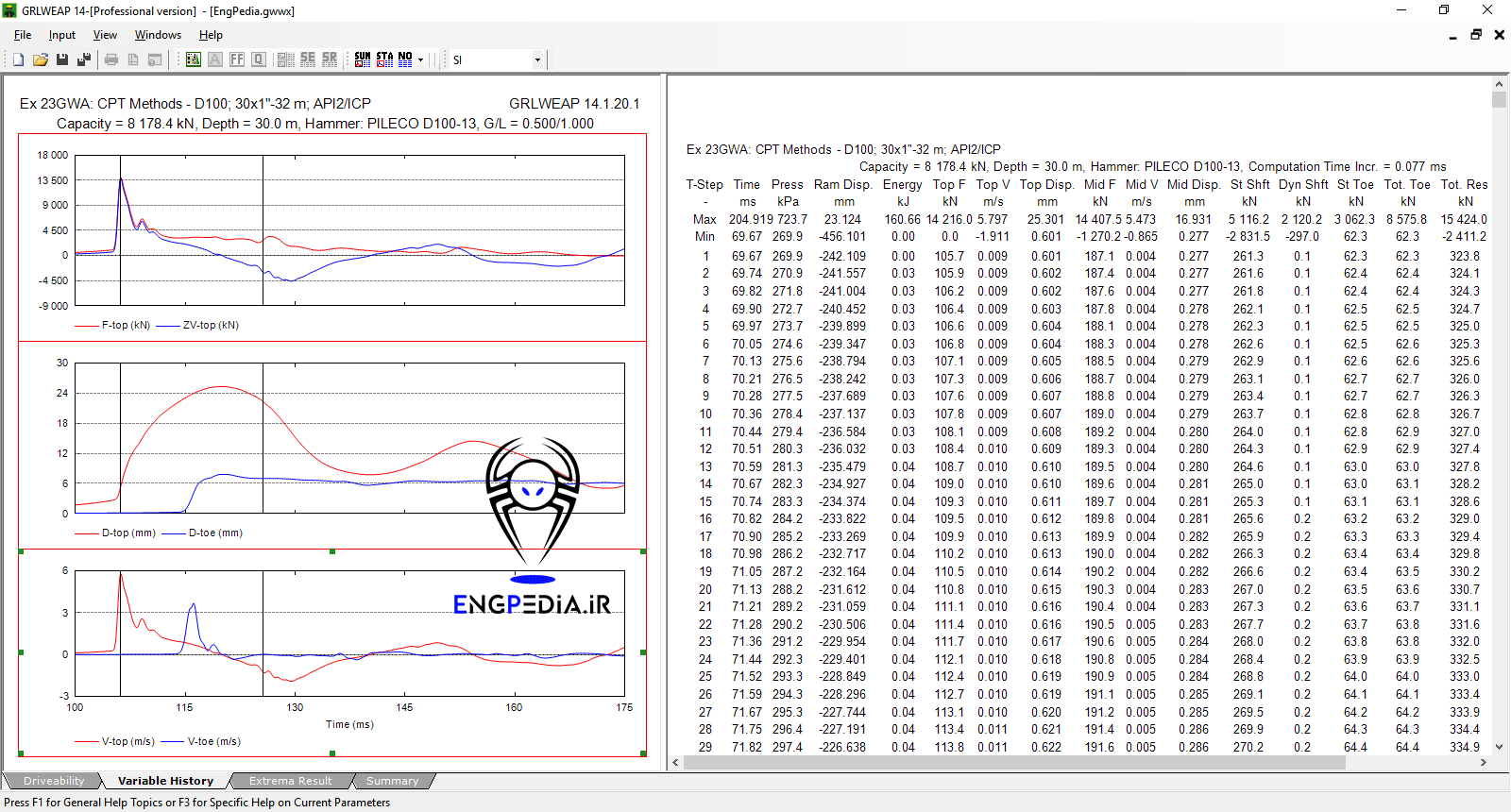Screen dimensions: 1511x812
Task: Click the bottom-center handle of the velocity chart
Action: [x=332, y=753]
